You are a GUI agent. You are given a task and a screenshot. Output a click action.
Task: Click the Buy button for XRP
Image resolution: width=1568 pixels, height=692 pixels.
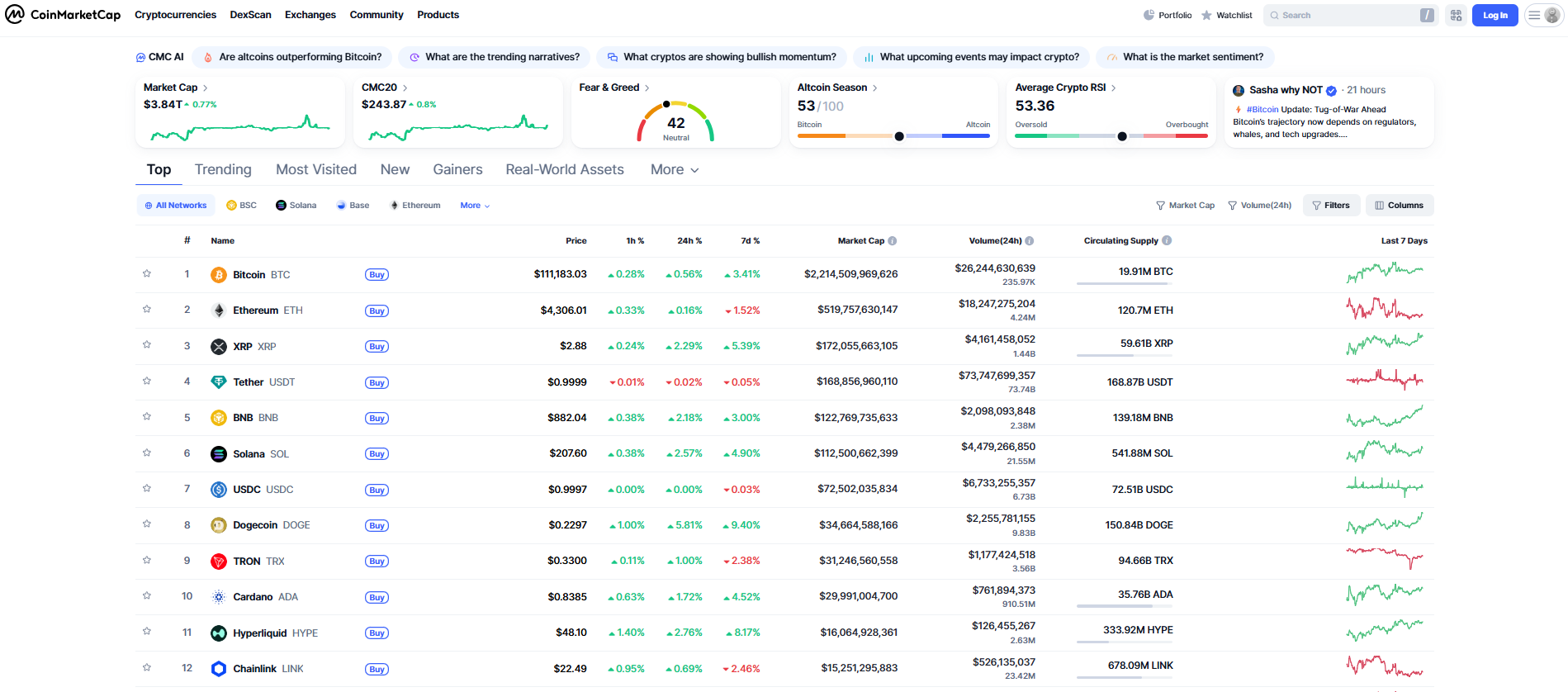click(x=377, y=347)
